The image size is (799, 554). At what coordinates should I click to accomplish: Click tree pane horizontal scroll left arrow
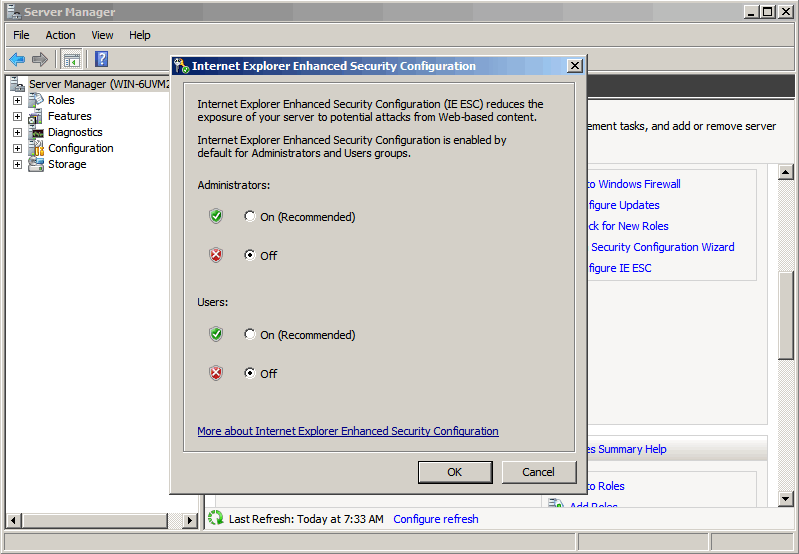pyautogui.click(x=13, y=520)
